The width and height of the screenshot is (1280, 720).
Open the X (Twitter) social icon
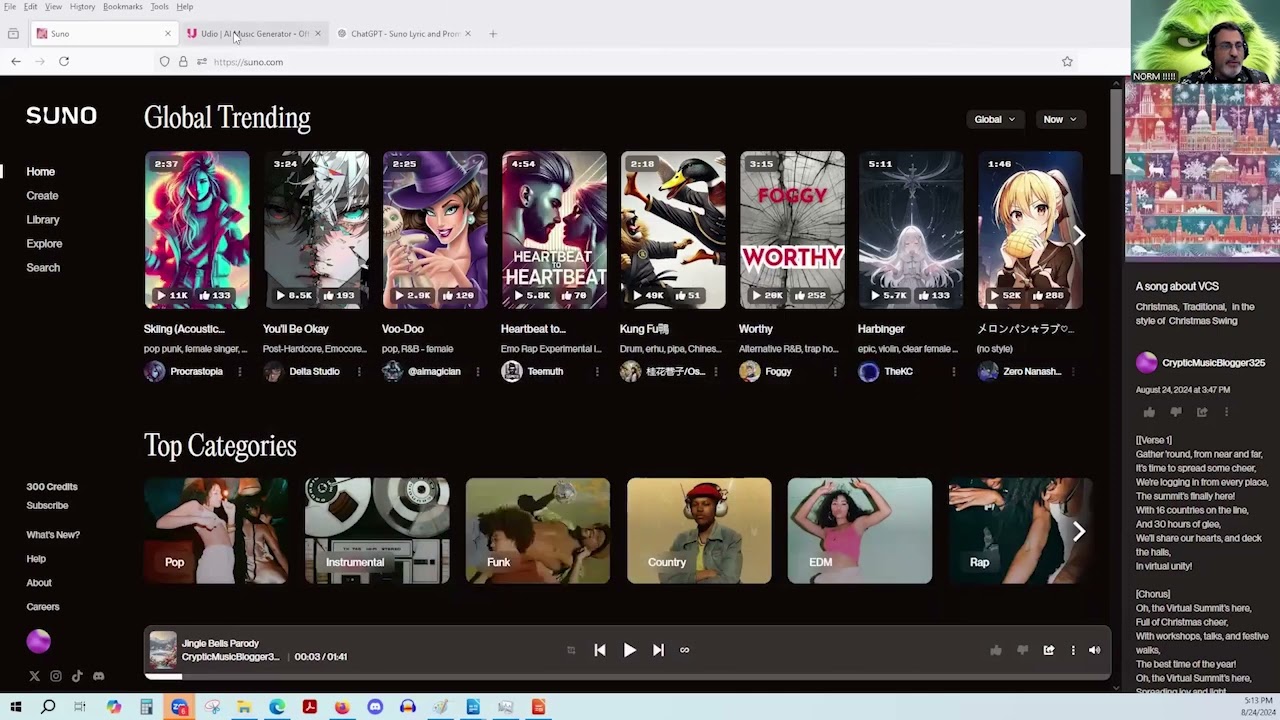coord(34,676)
